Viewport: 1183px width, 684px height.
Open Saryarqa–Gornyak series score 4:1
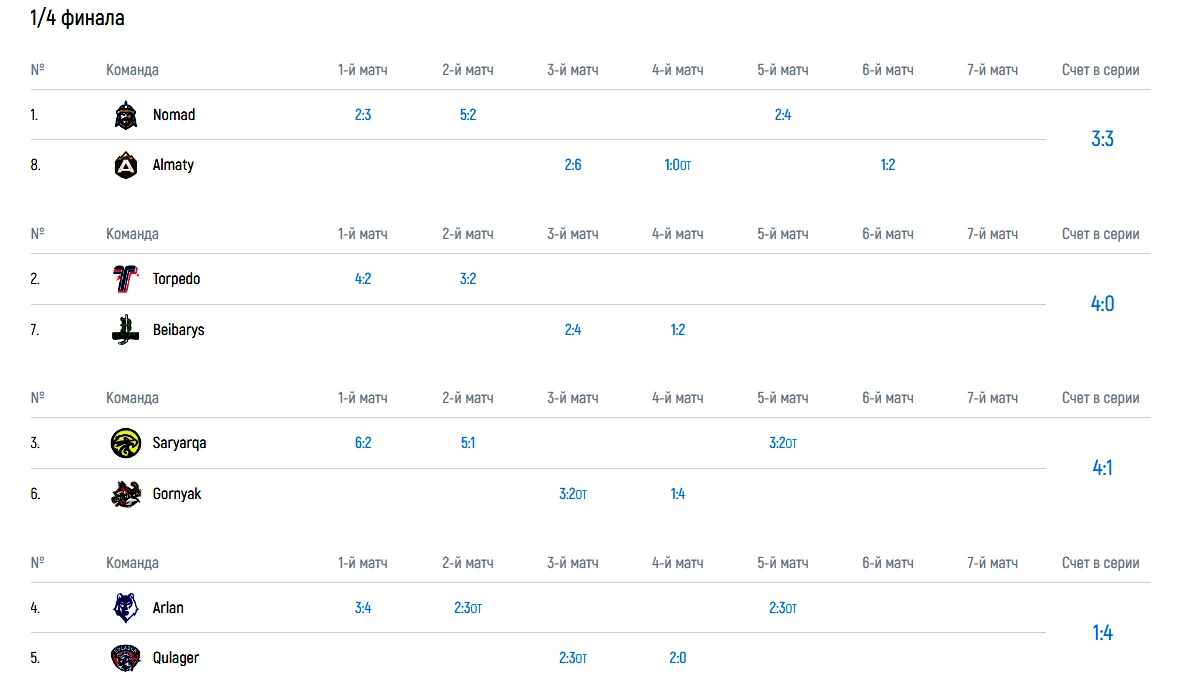tap(1102, 468)
